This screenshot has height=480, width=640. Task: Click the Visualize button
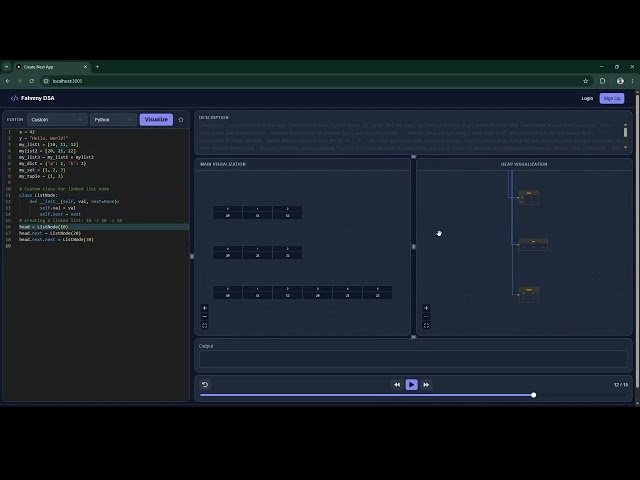tap(156, 120)
